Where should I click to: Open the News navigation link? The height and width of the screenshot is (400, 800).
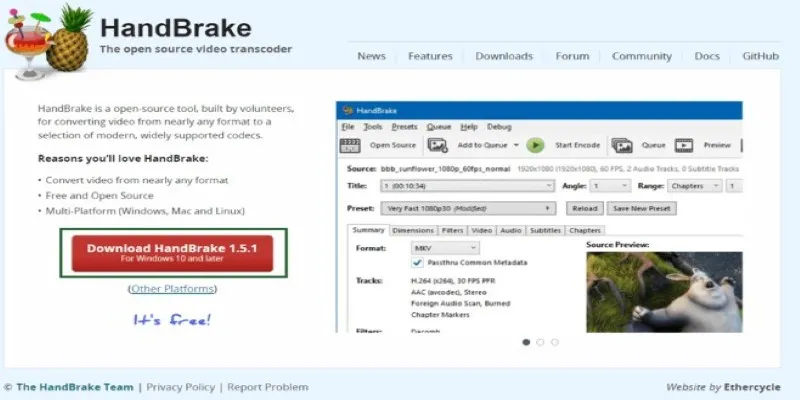(371, 56)
